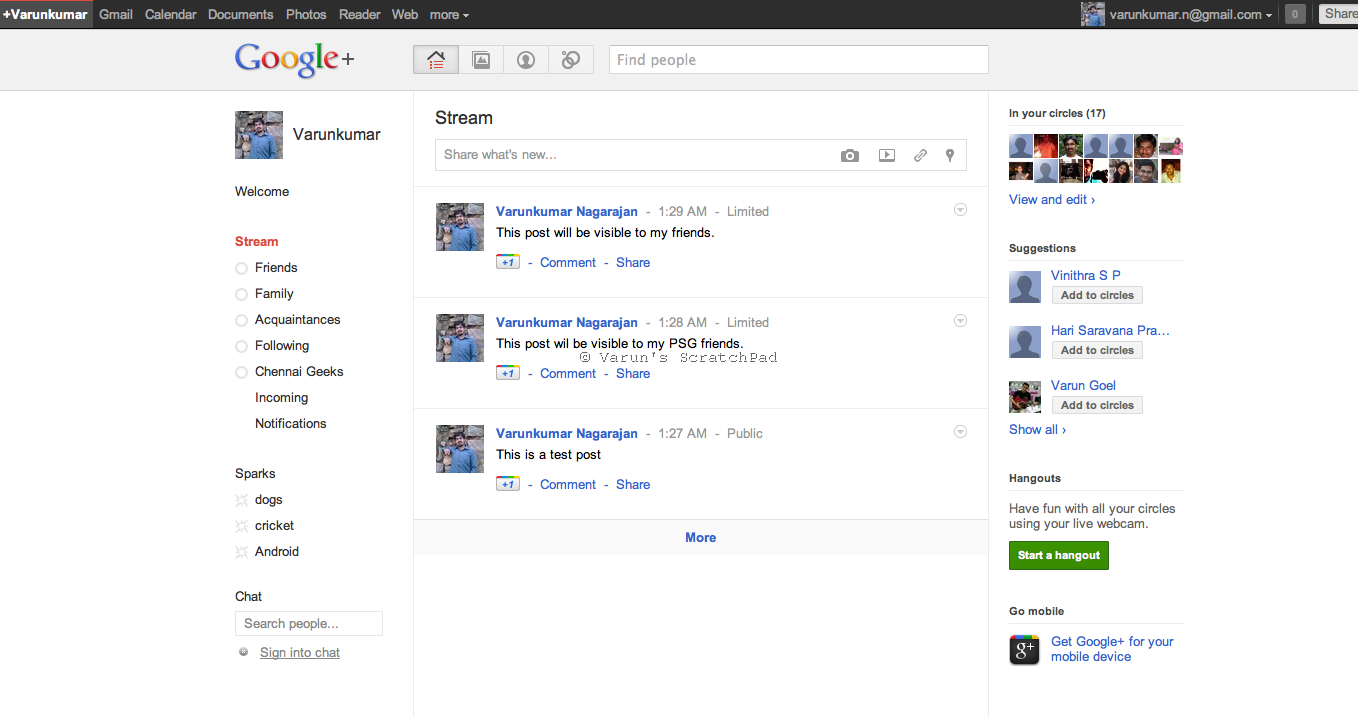
Task: Click the Android spark icon
Action: point(241,552)
